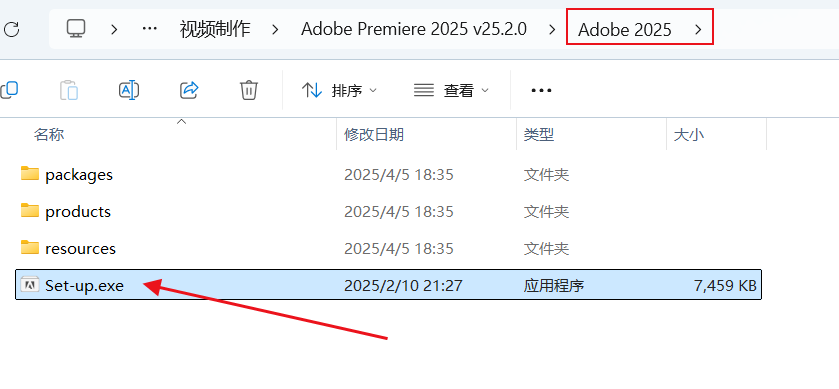The height and width of the screenshot is (389, 839).
Task: Open the 查看 view dropdown
Action: 452,90
